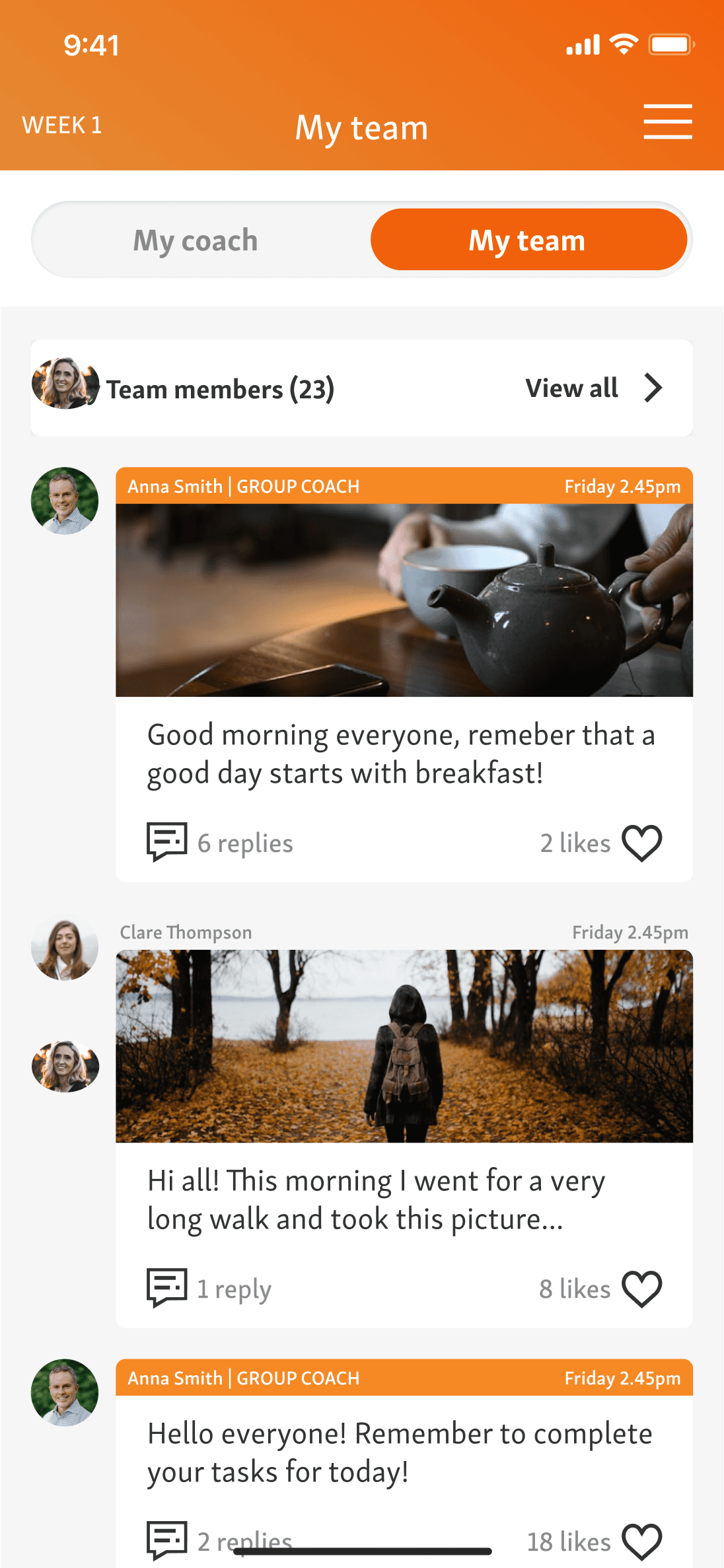
Task: Open the 1 reply on Clare's post
Action: [x=234, y=1289]
